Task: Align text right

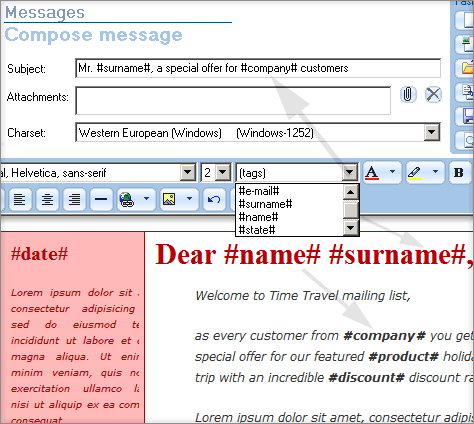Action: [x=74, y=199]
